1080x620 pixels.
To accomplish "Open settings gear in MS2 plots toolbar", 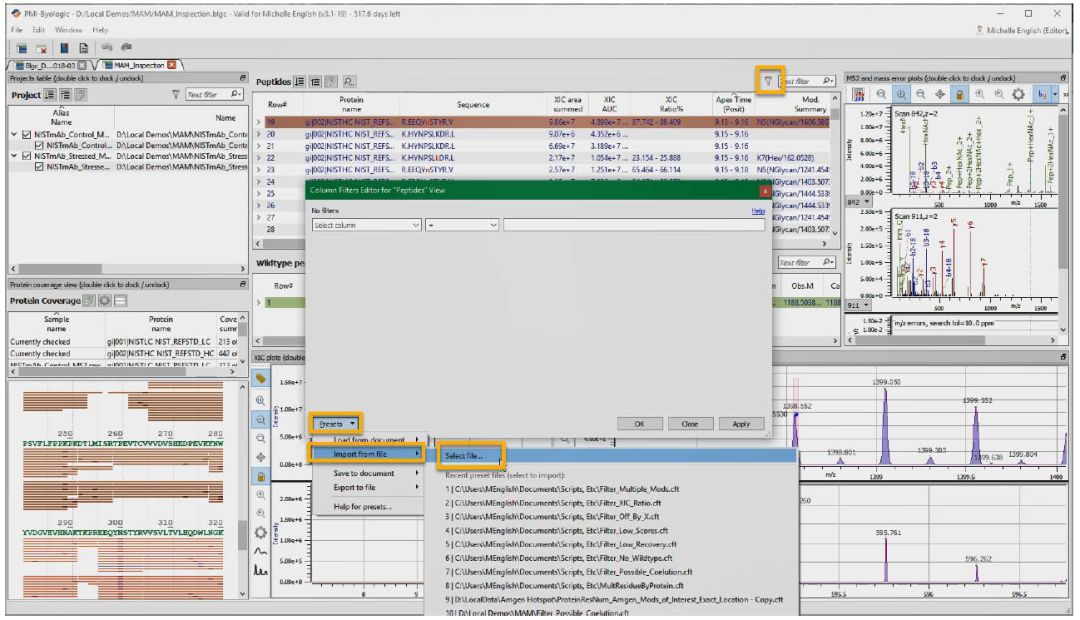I will pos(1018,94).
